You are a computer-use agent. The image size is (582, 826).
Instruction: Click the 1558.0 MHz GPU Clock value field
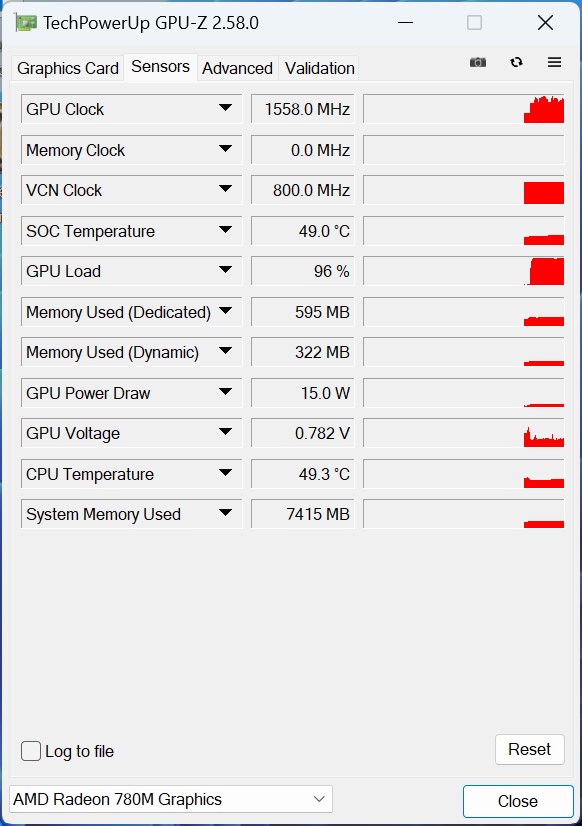pyautogui.click(x=303, y=109)
